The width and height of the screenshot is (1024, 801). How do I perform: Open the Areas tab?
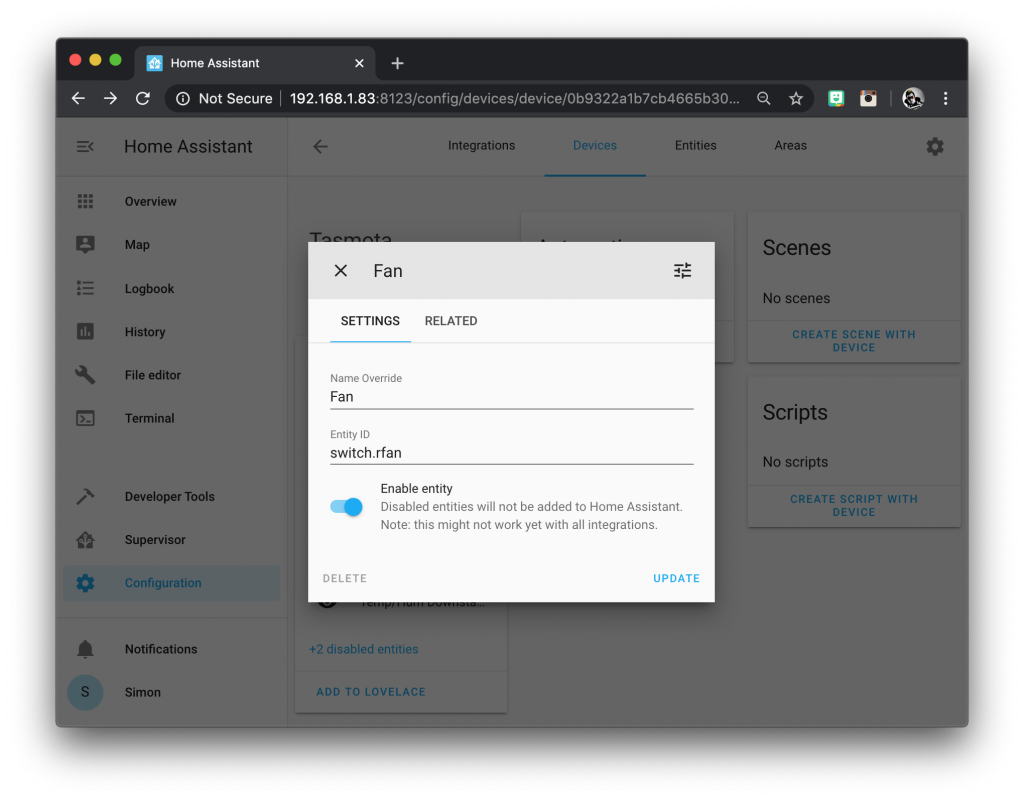790,146
